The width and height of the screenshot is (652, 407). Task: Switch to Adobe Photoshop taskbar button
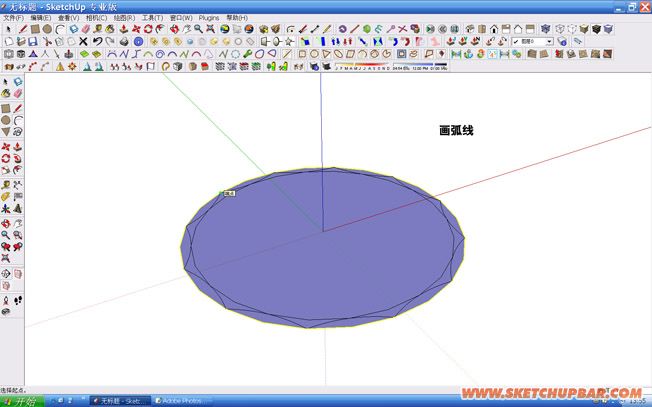[182, 401]
